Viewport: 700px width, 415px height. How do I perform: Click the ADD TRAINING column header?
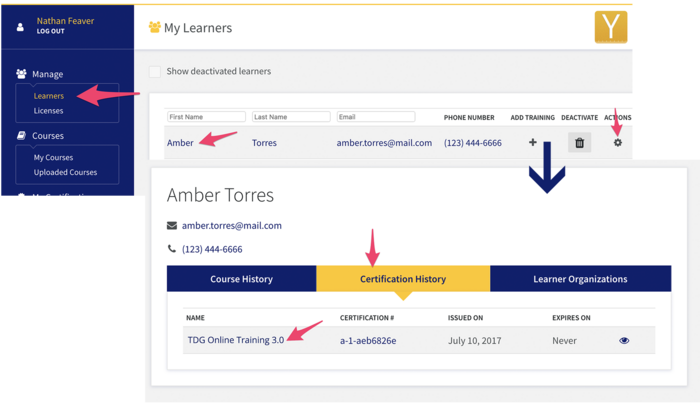tap(533, 118)
